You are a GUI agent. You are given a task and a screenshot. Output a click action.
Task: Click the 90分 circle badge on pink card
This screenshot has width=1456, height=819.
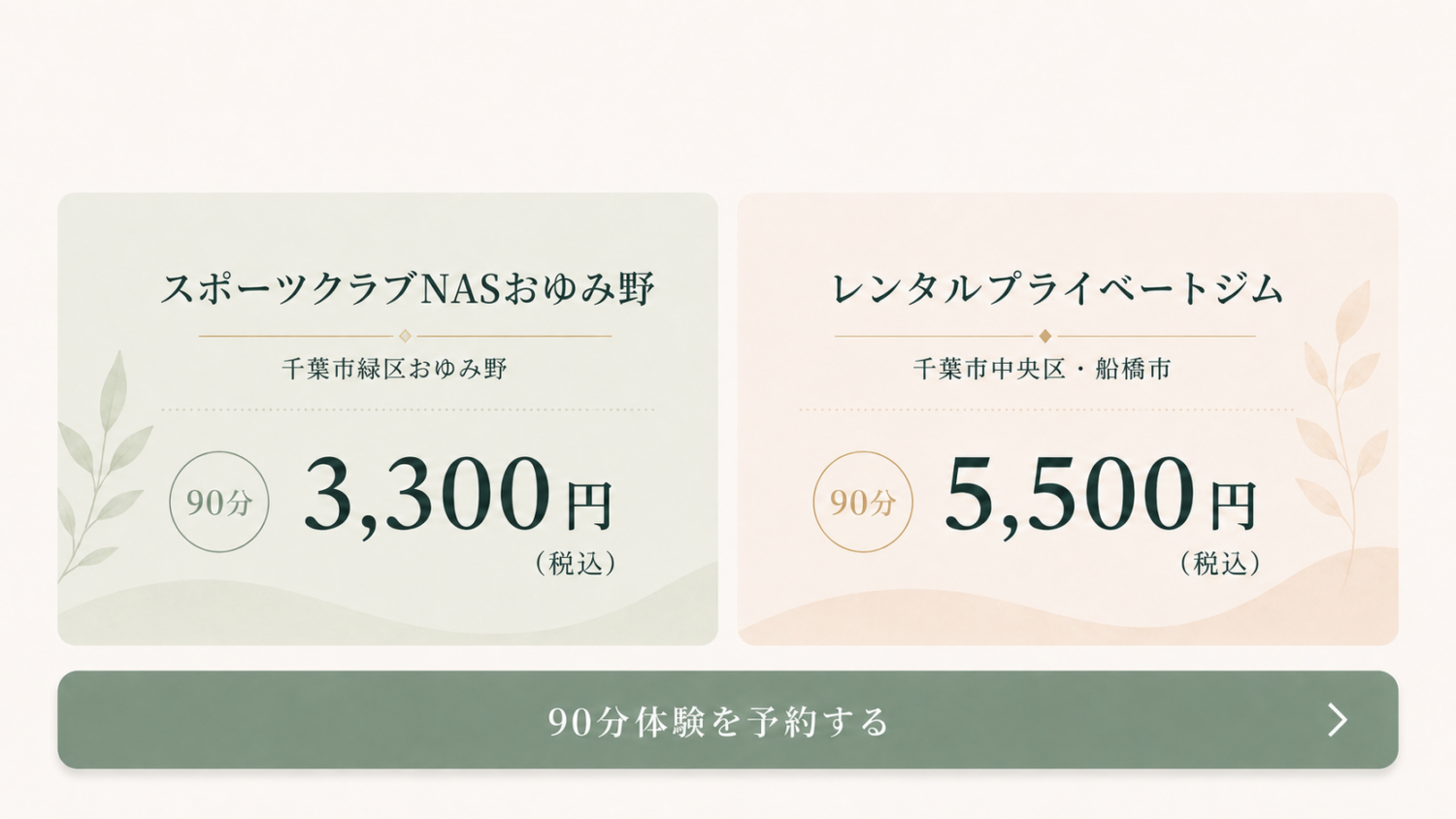pos(863,502)
